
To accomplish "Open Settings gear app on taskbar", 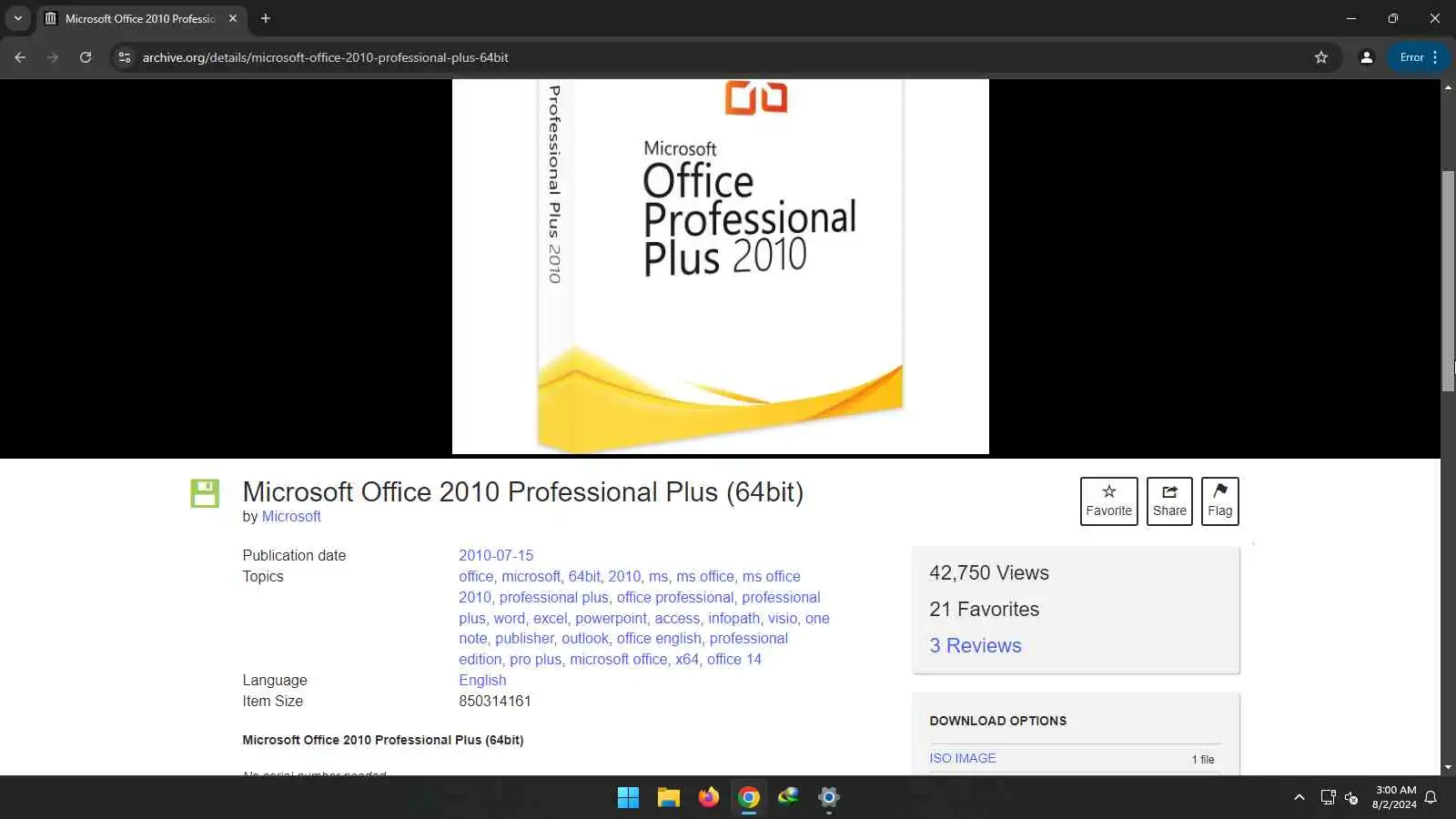I will coord(828,798).
